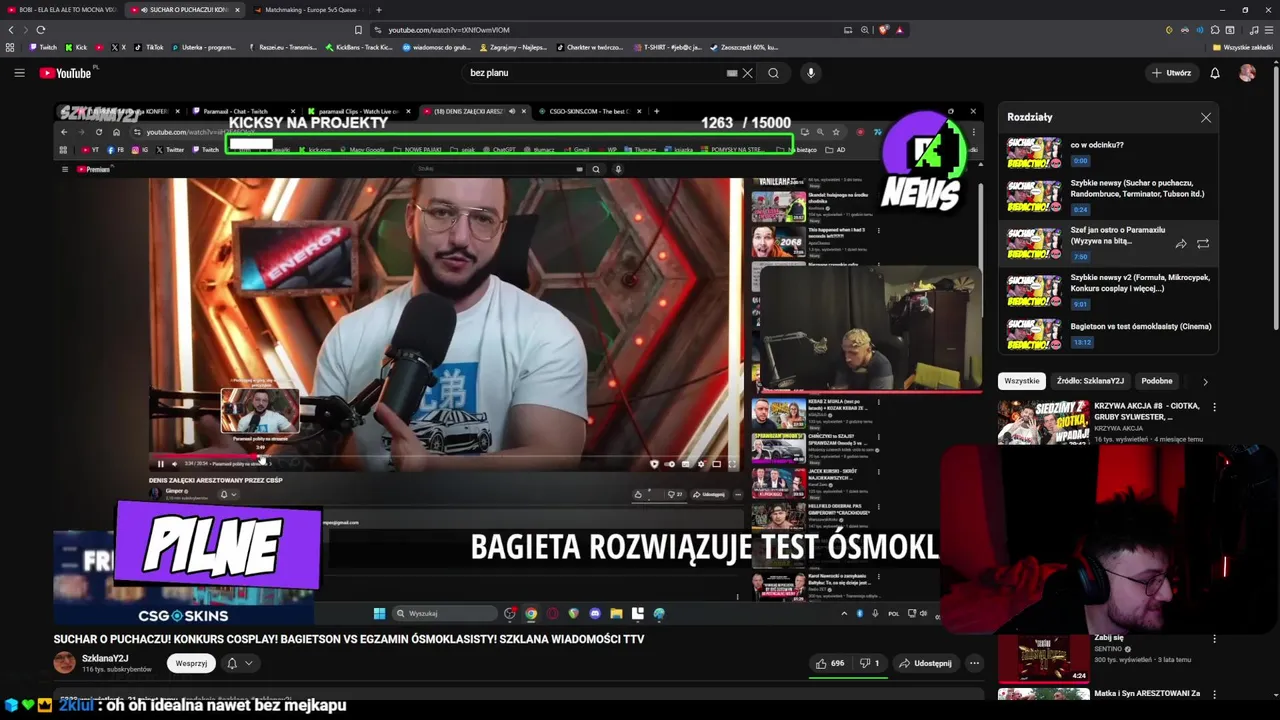Screen dimensions: 1280x720
Task: Open 'KRZYWA AKCJA #8' recommended video
Action: click(x=1146, y=412)
